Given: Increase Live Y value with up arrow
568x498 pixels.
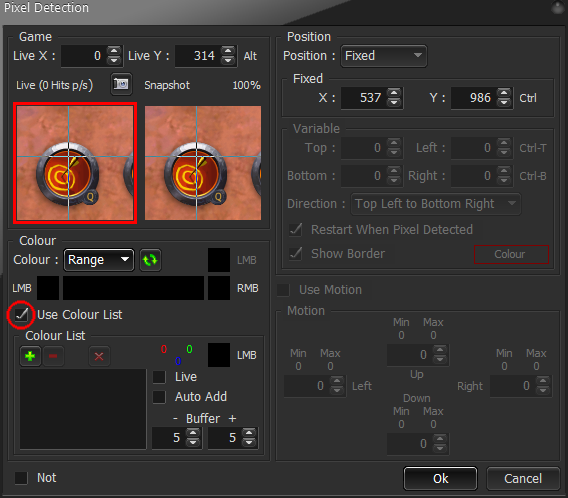Looking at the screenshot, I should tap(228, 51).
